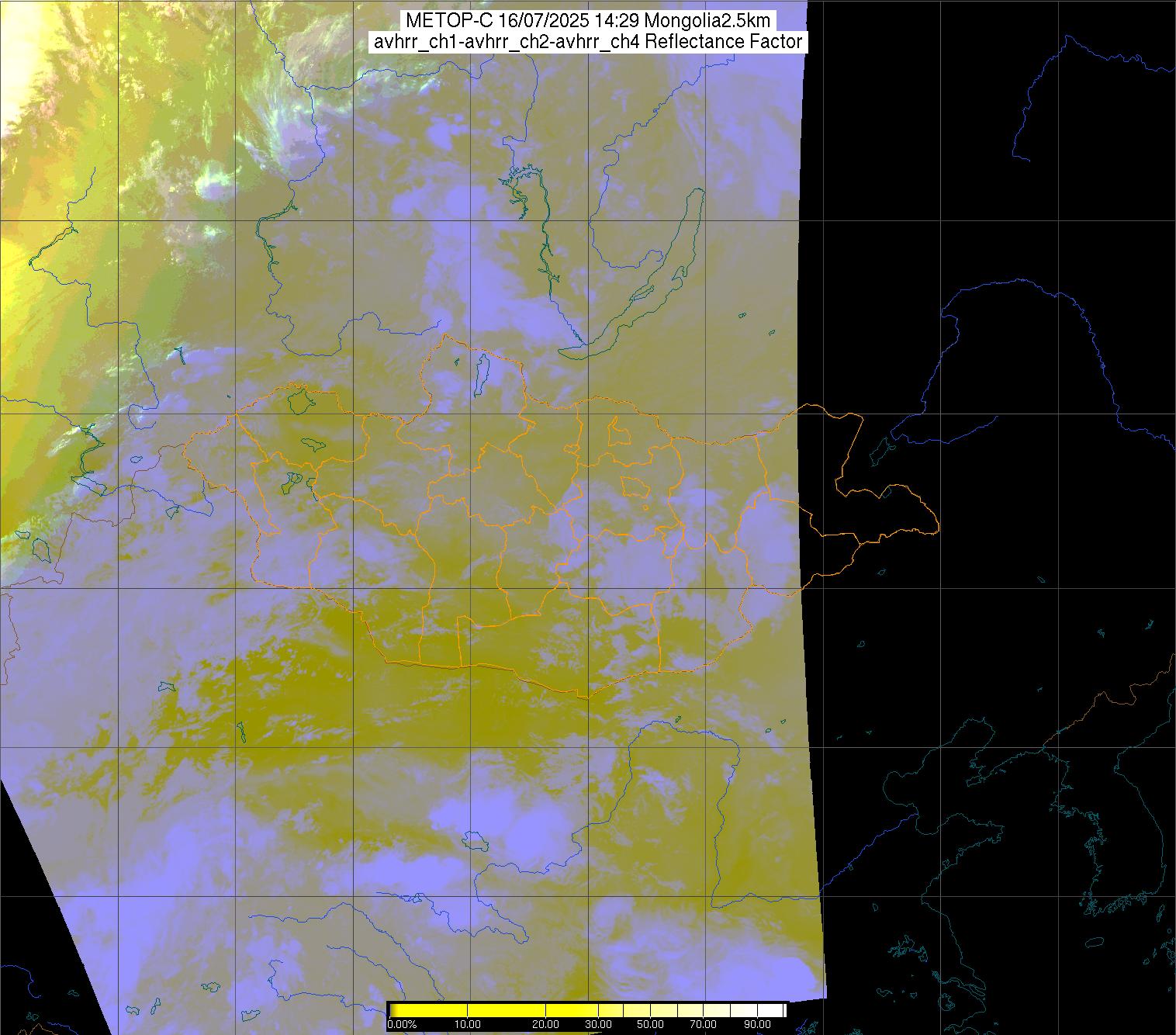The image size is (1176, 1035).
Task: Click the 0.00% label on color scale
Action: tap(402, 1025)
